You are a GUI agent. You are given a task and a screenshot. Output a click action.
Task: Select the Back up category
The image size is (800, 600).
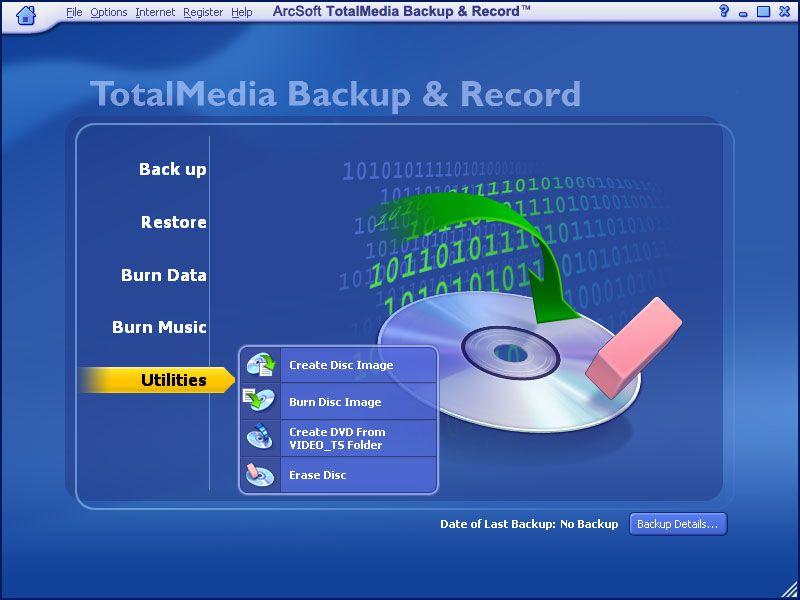[x=172, y=169]
